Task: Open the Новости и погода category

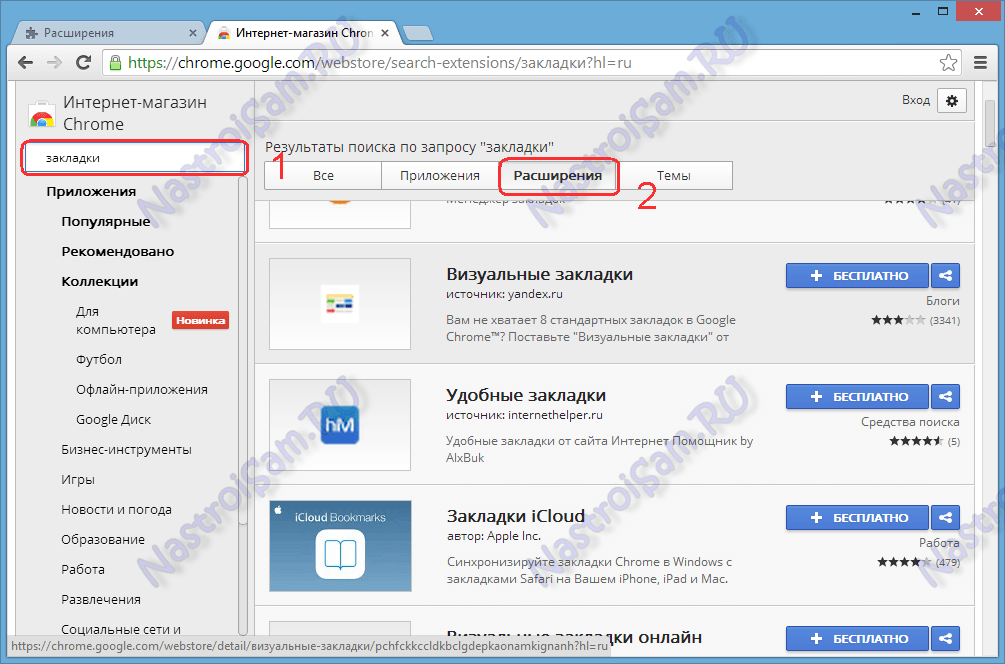Action: click(x=117, y=510)
